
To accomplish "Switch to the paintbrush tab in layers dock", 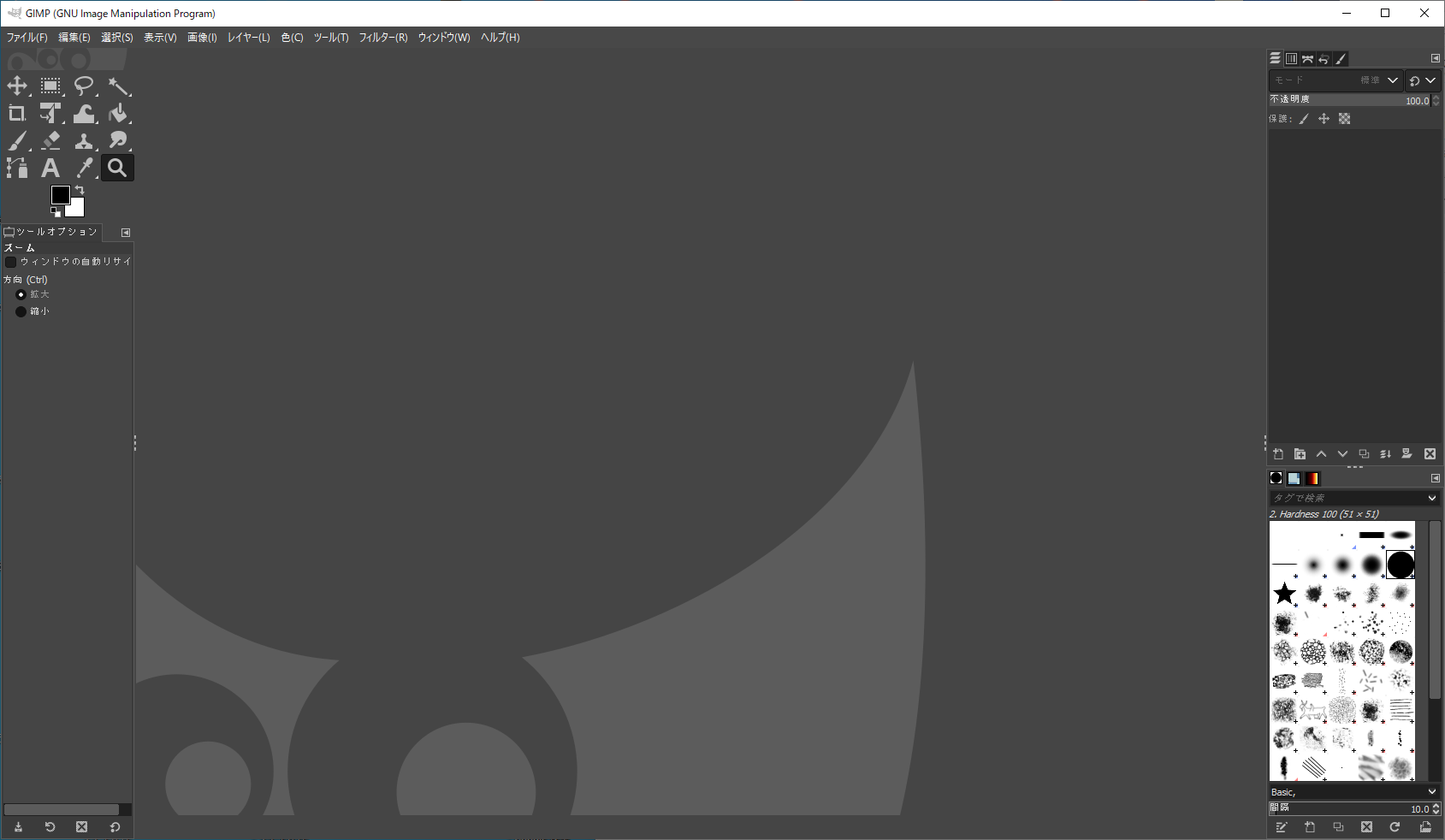I will [1341, 59].
